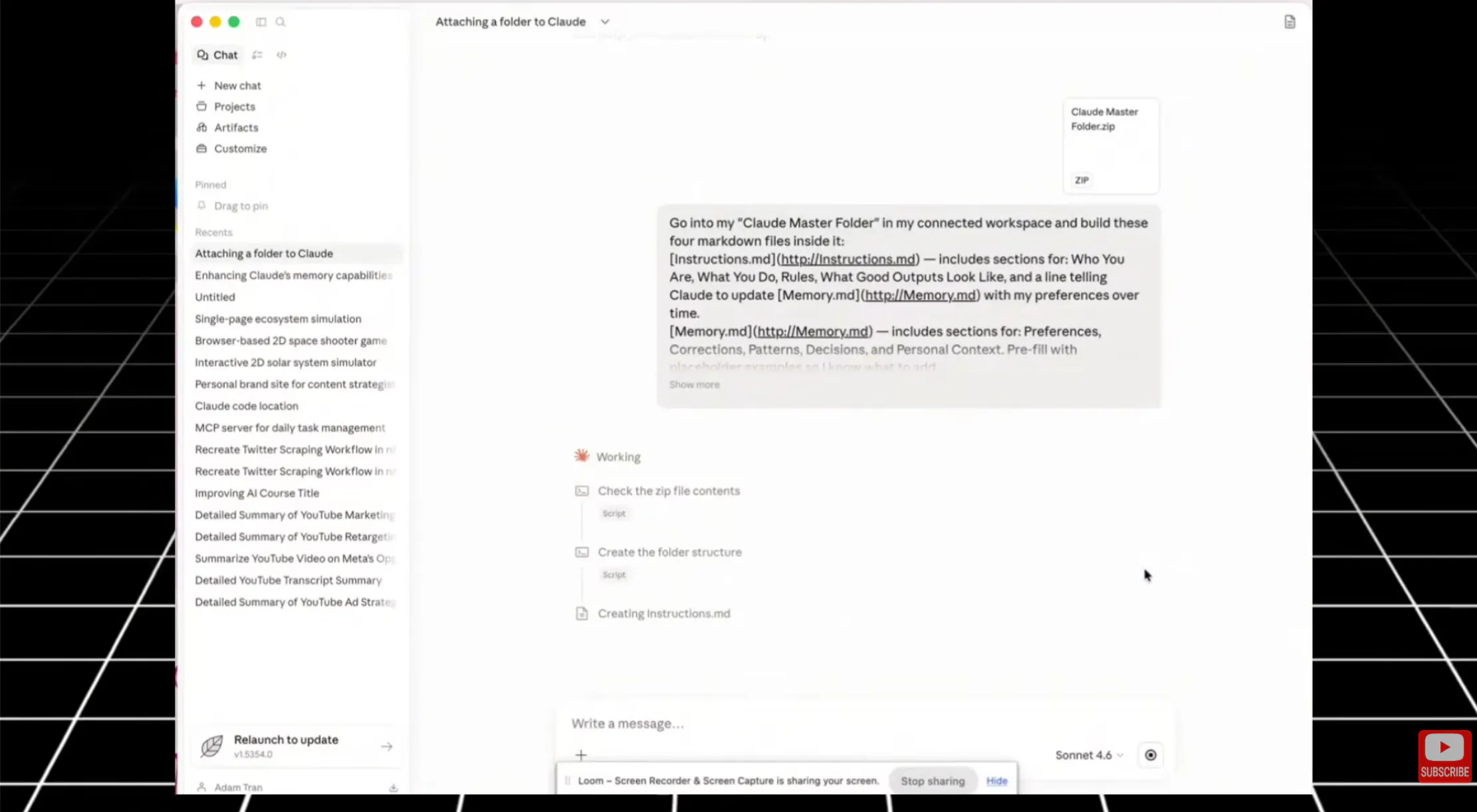The height and width of the screenshot is (812, 1477).
Task: Stop the response with the stop button
Action: 1151,756
